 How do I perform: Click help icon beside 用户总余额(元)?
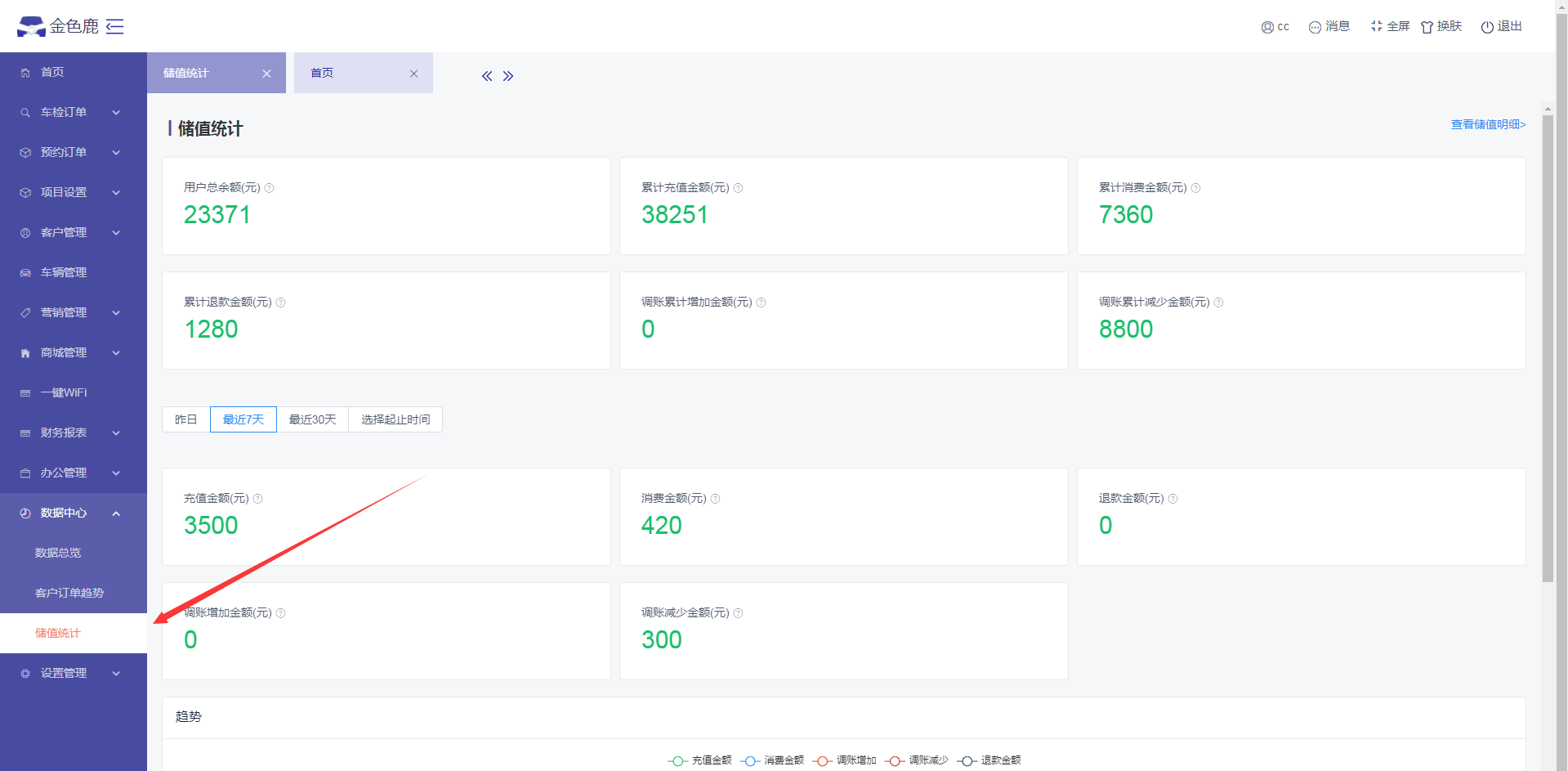270,188
